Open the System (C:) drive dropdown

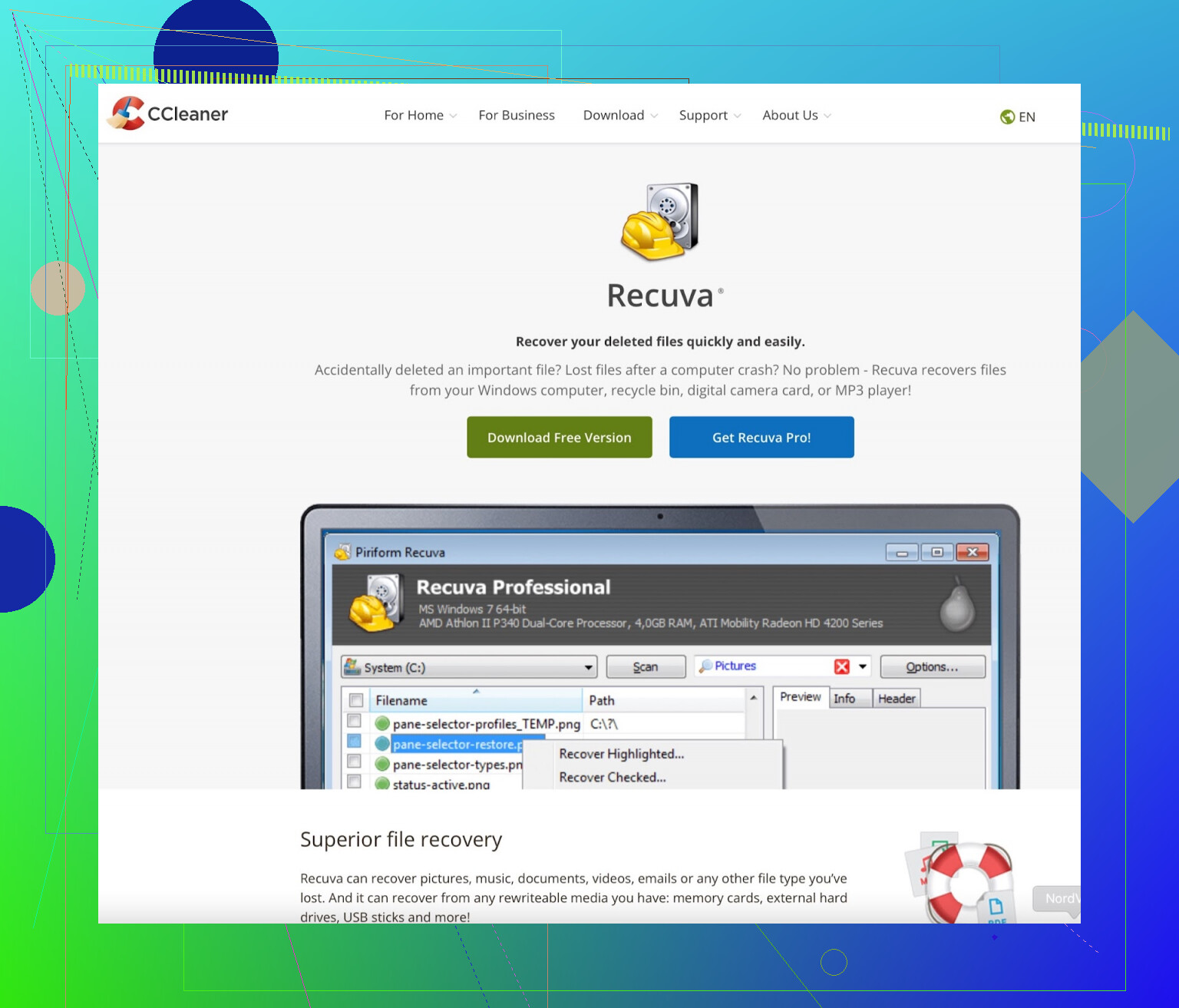pos(588,667)
